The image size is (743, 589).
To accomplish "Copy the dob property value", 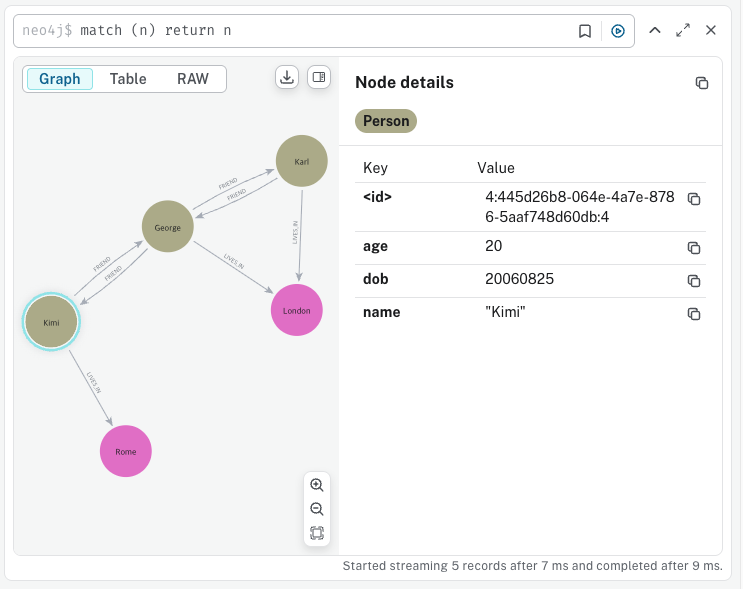I will click(x=694, y=281).
